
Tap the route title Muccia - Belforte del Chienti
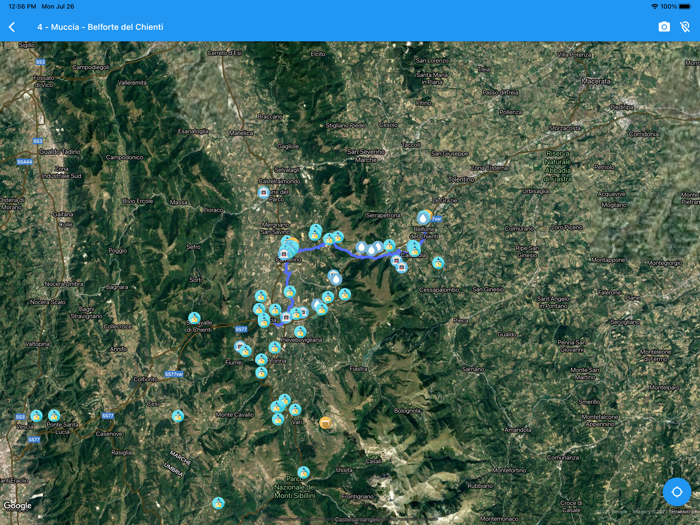tap(100, 27)
